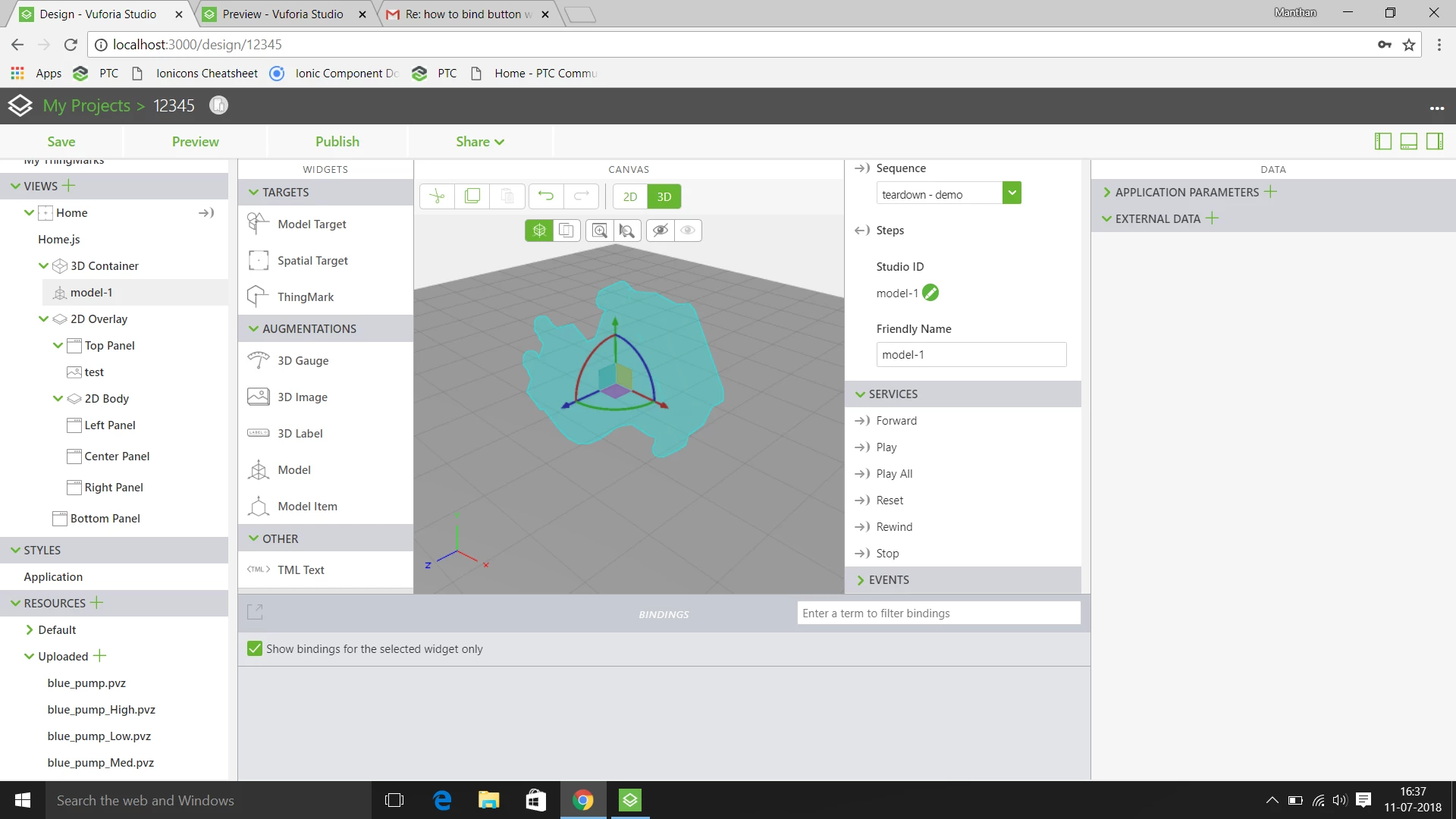Image resolution: width=1456 pixels, height=819 pixels.
Task: Click the filter bindings text field
Action: click(x=938, y=613)
